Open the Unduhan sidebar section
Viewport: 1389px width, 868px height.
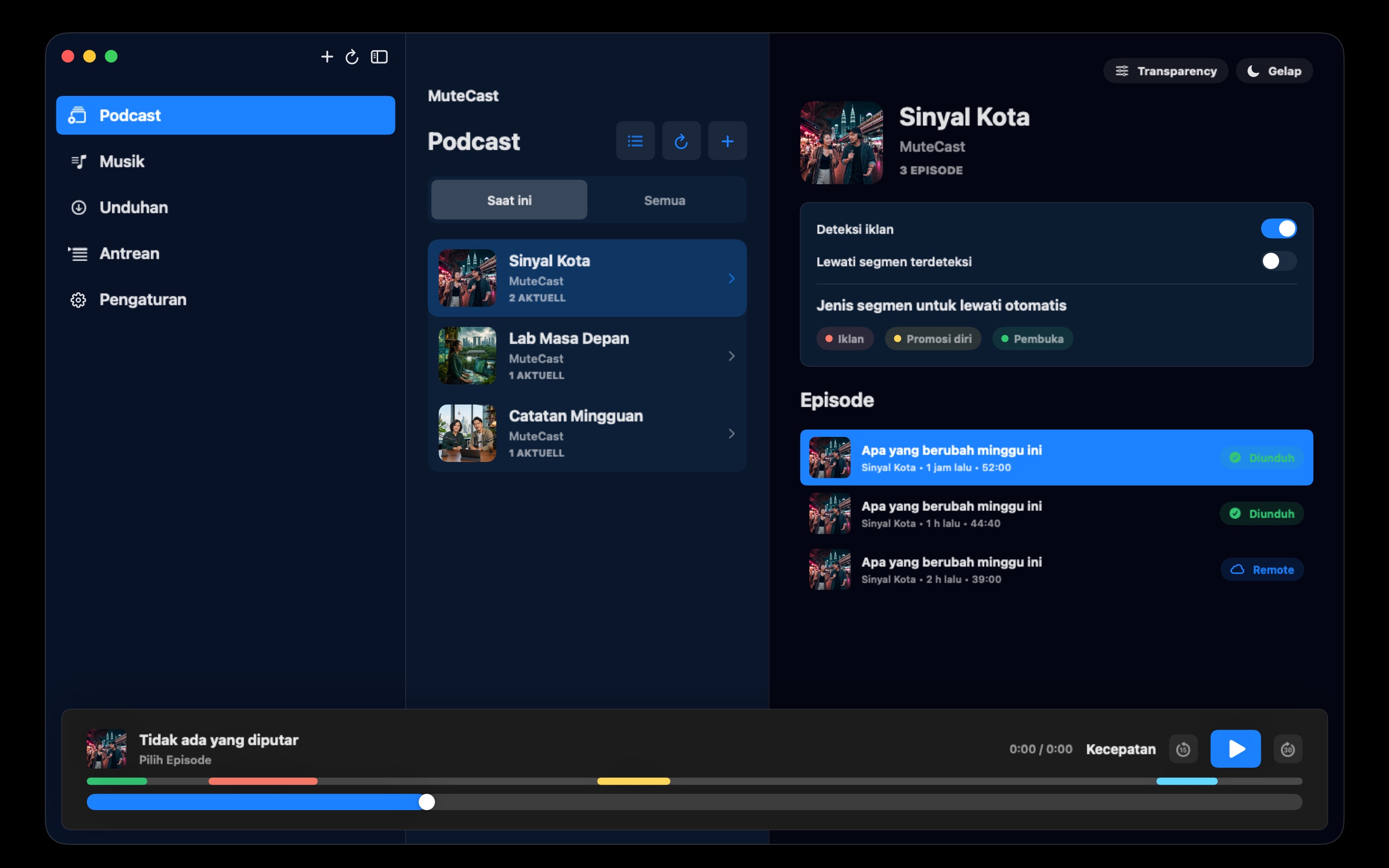(226, 207)
